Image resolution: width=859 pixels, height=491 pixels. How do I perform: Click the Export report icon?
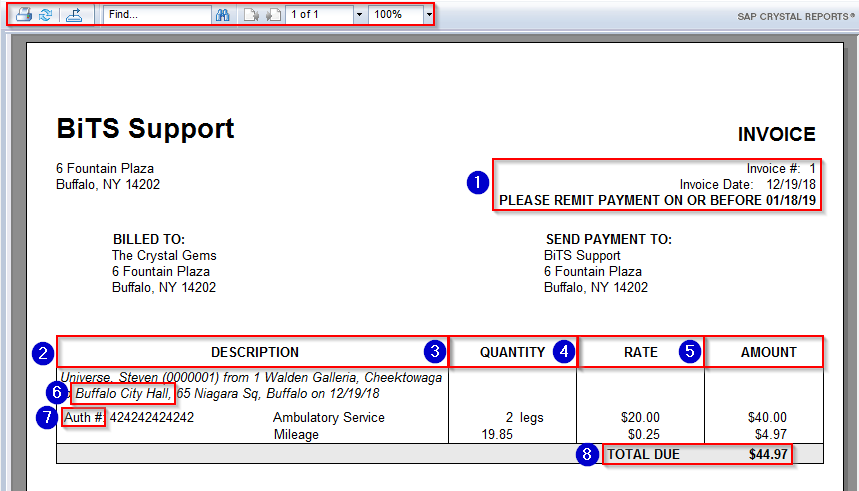(74, 14)
